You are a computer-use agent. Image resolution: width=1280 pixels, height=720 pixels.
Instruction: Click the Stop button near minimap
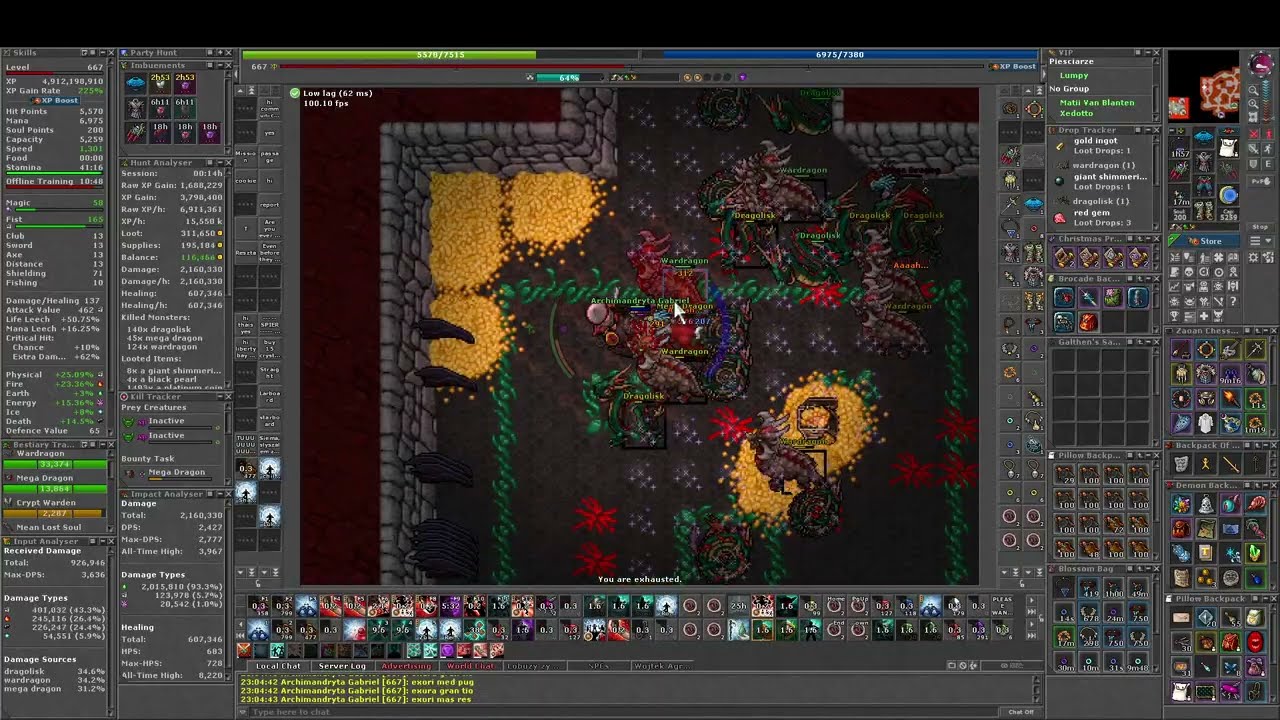pyautogui.click(x=1260, y=227)
